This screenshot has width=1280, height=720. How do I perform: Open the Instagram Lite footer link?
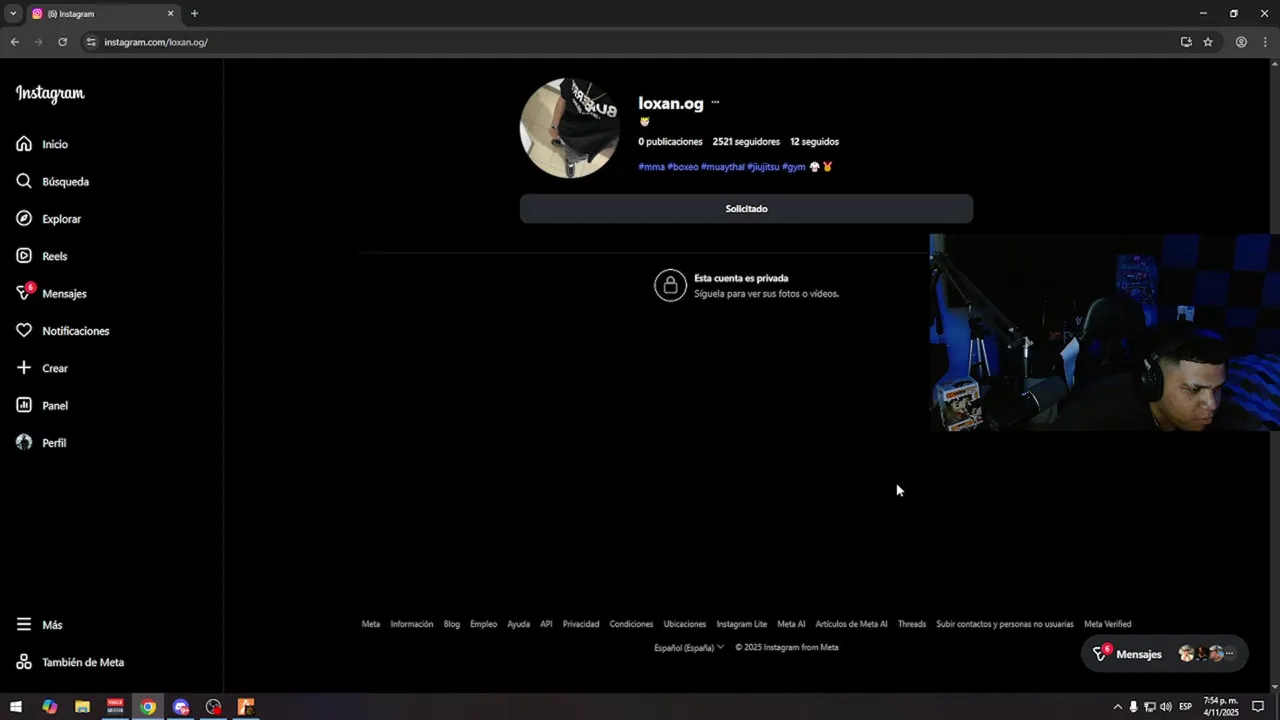click(x=742, y=624)
